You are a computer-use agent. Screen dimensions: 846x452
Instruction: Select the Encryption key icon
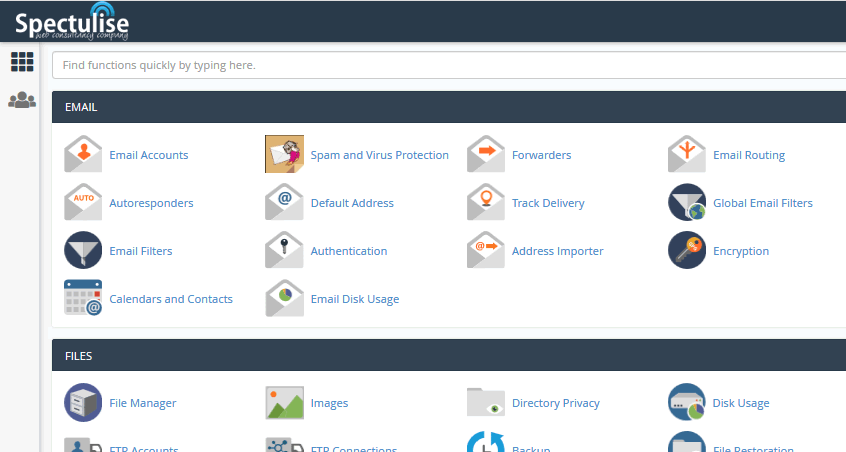click(x=687, y=250)
